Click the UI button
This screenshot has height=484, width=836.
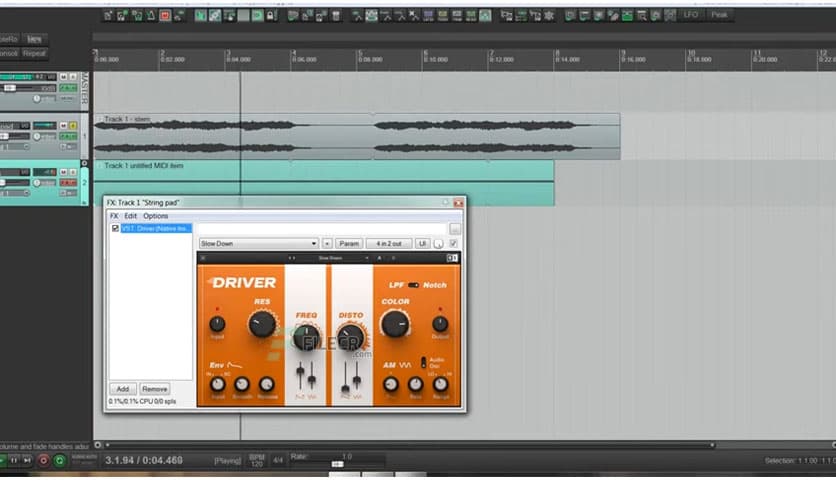(x=422, y=244)
